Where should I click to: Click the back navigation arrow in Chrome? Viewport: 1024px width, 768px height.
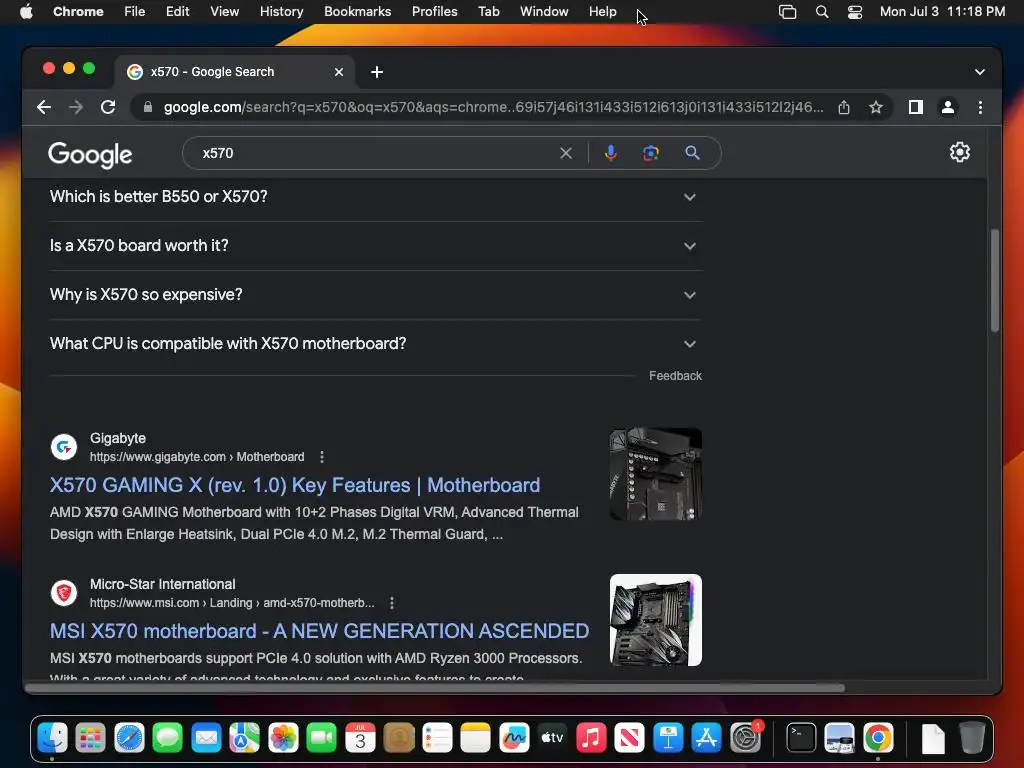coord(44,107)
